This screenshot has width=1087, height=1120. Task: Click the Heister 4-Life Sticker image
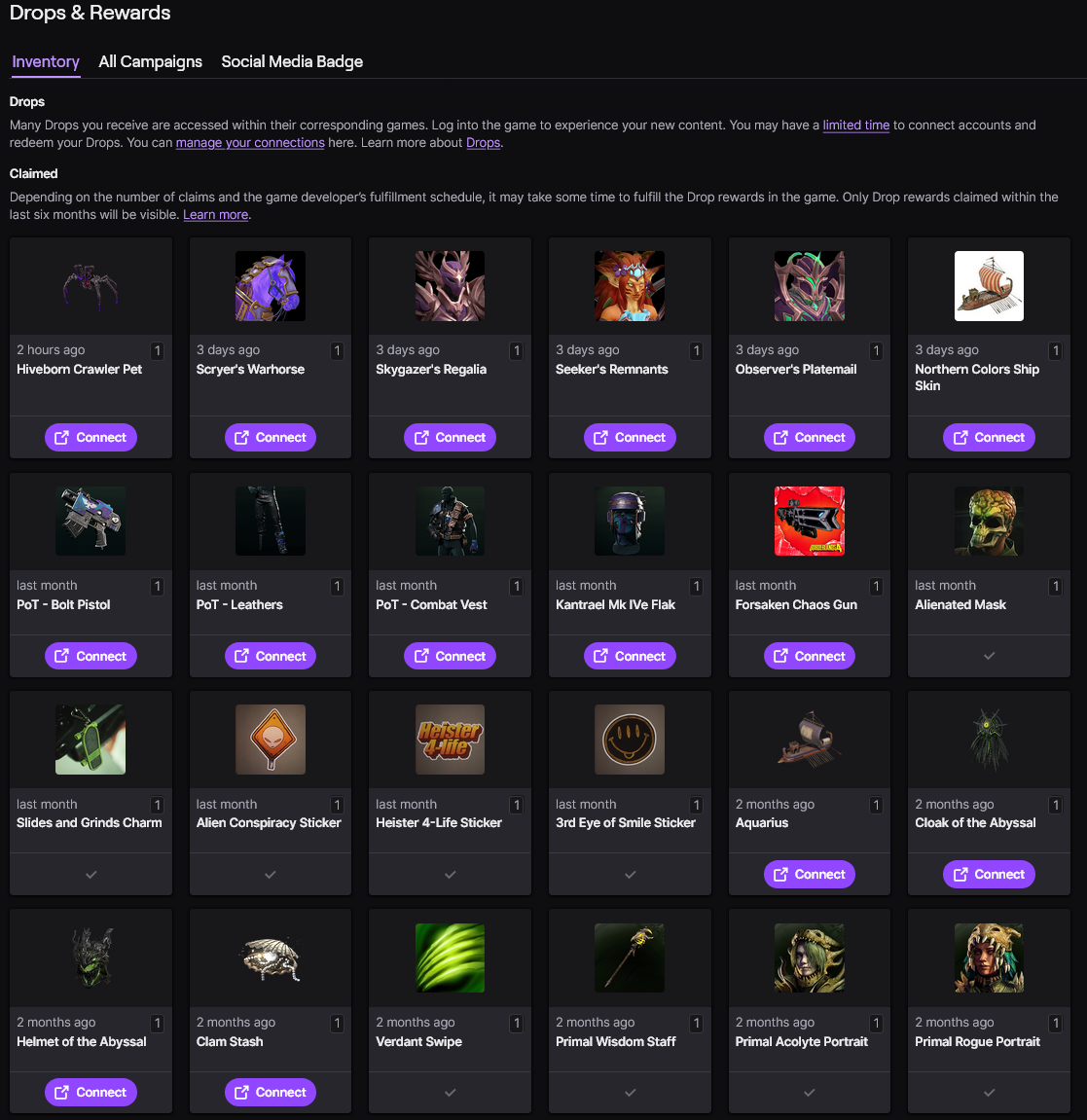[x=450, y=740]
